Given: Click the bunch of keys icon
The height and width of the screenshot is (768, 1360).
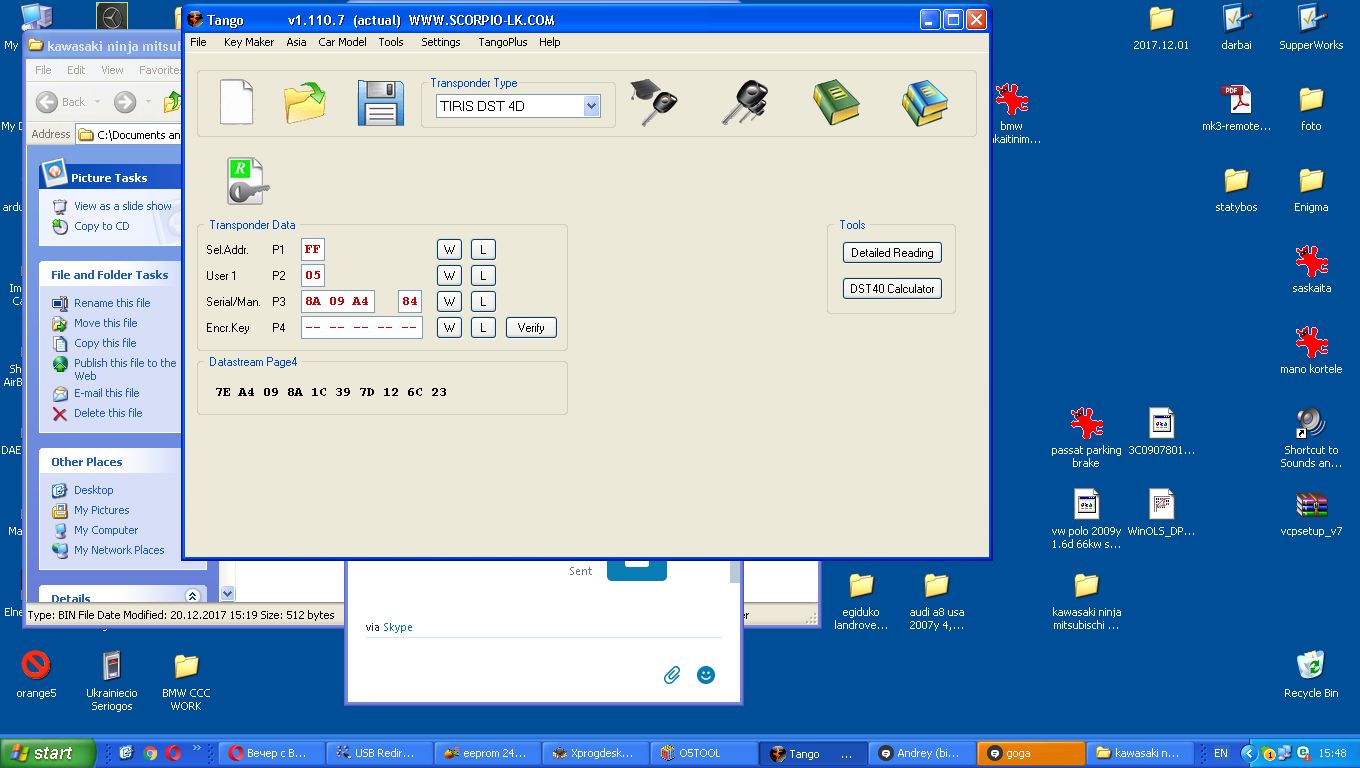Looking at the screenshot, I should click(744, 103).
